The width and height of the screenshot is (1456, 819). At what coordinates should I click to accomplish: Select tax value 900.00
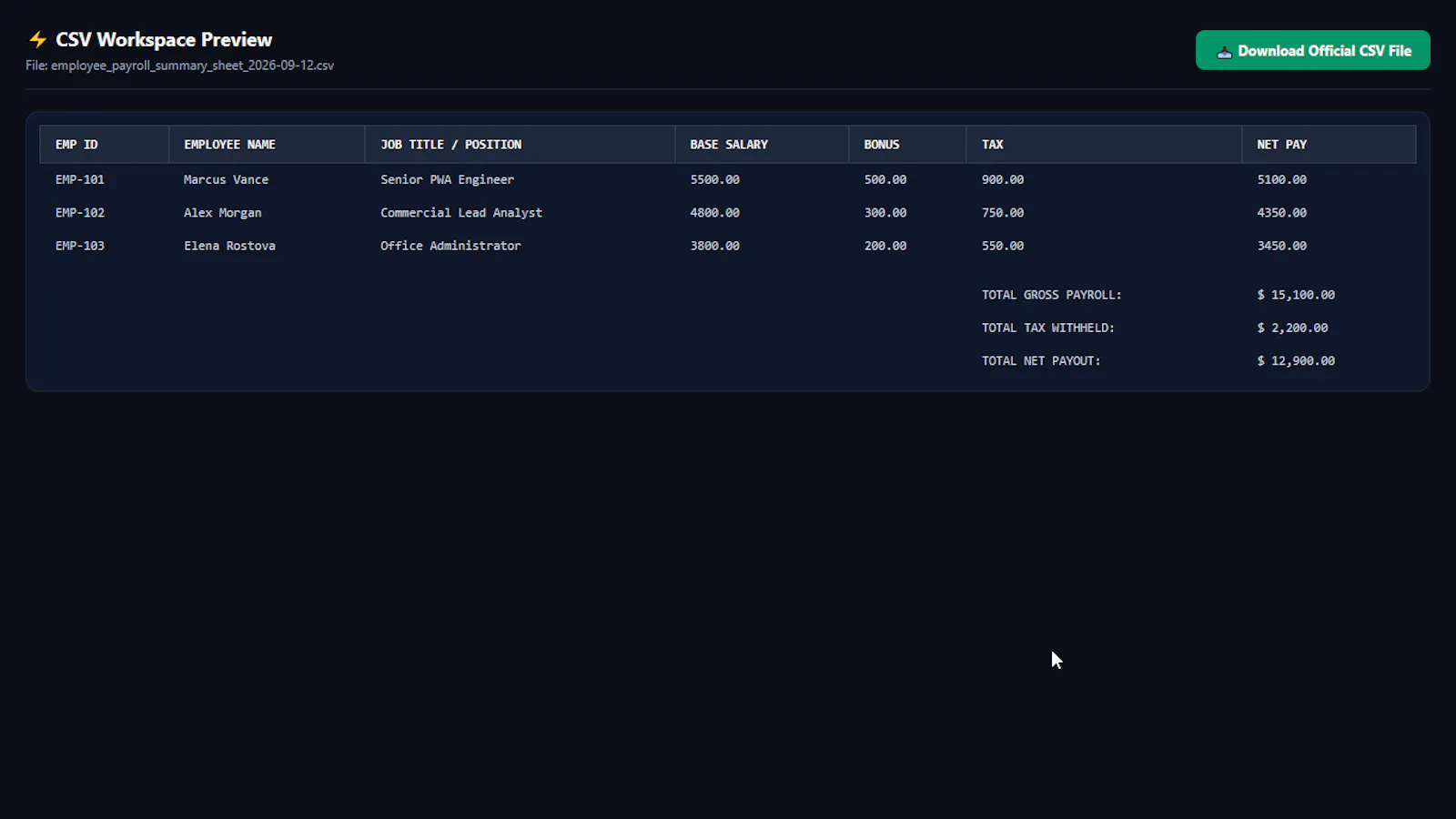coord(1003,180)
